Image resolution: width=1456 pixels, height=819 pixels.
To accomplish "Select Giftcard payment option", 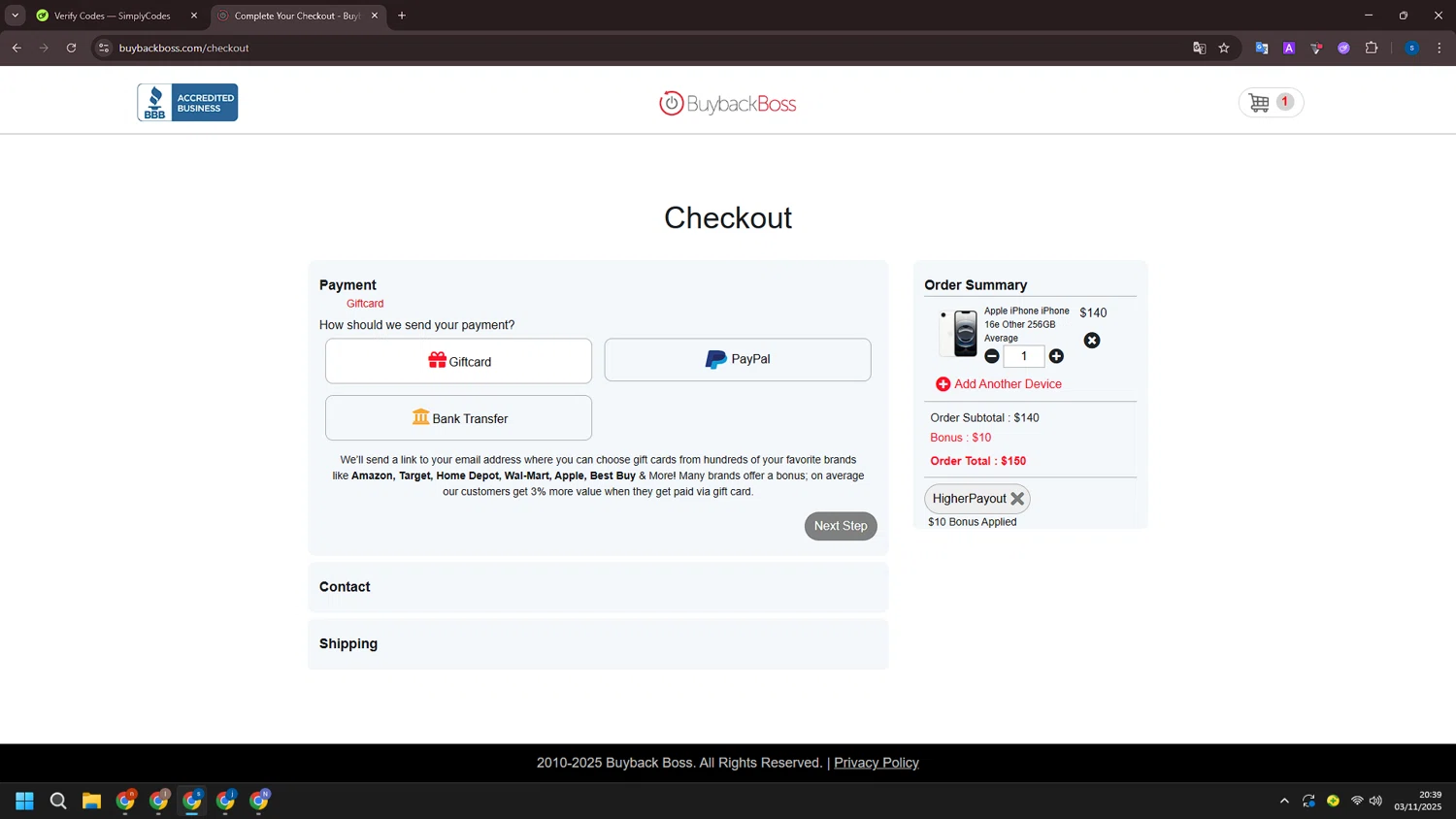I will (458, 361).
